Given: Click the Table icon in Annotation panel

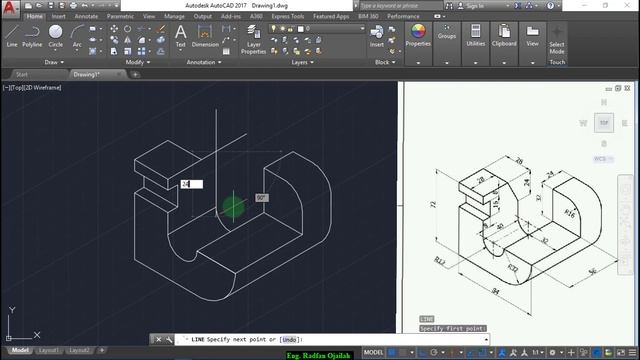Looking at the screenshot, I should [x=226, y=51].
